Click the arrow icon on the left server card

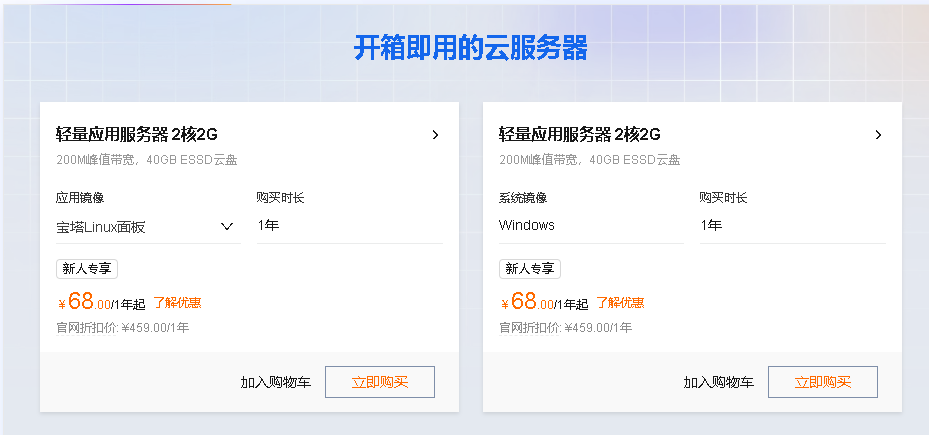coord(435,135)
